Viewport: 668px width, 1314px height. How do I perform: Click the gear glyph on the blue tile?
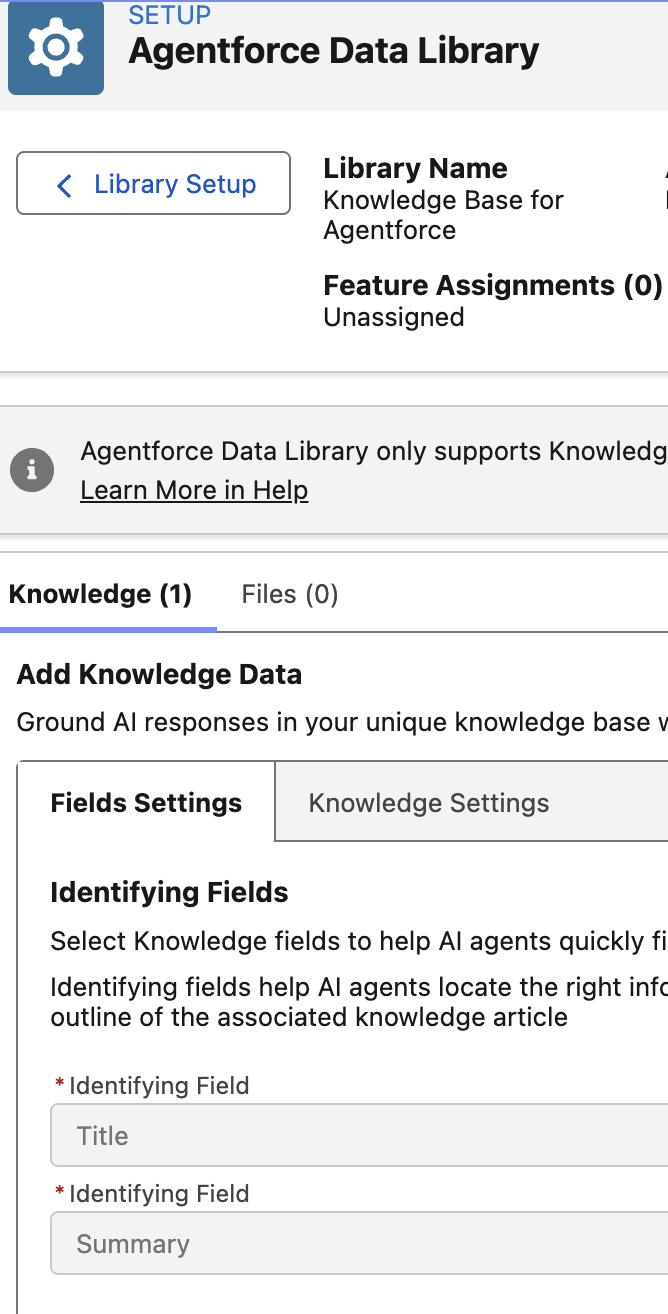click(x=55, y=47)
